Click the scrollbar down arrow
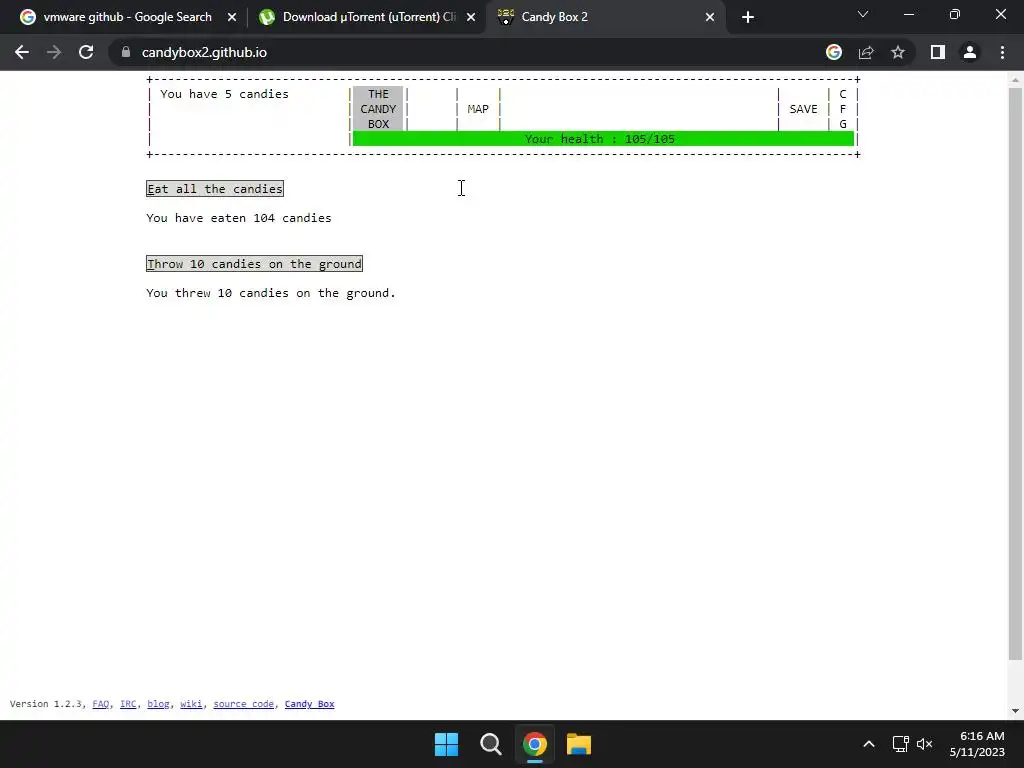Screen dimensions: 1024x768 point(1015,711)
